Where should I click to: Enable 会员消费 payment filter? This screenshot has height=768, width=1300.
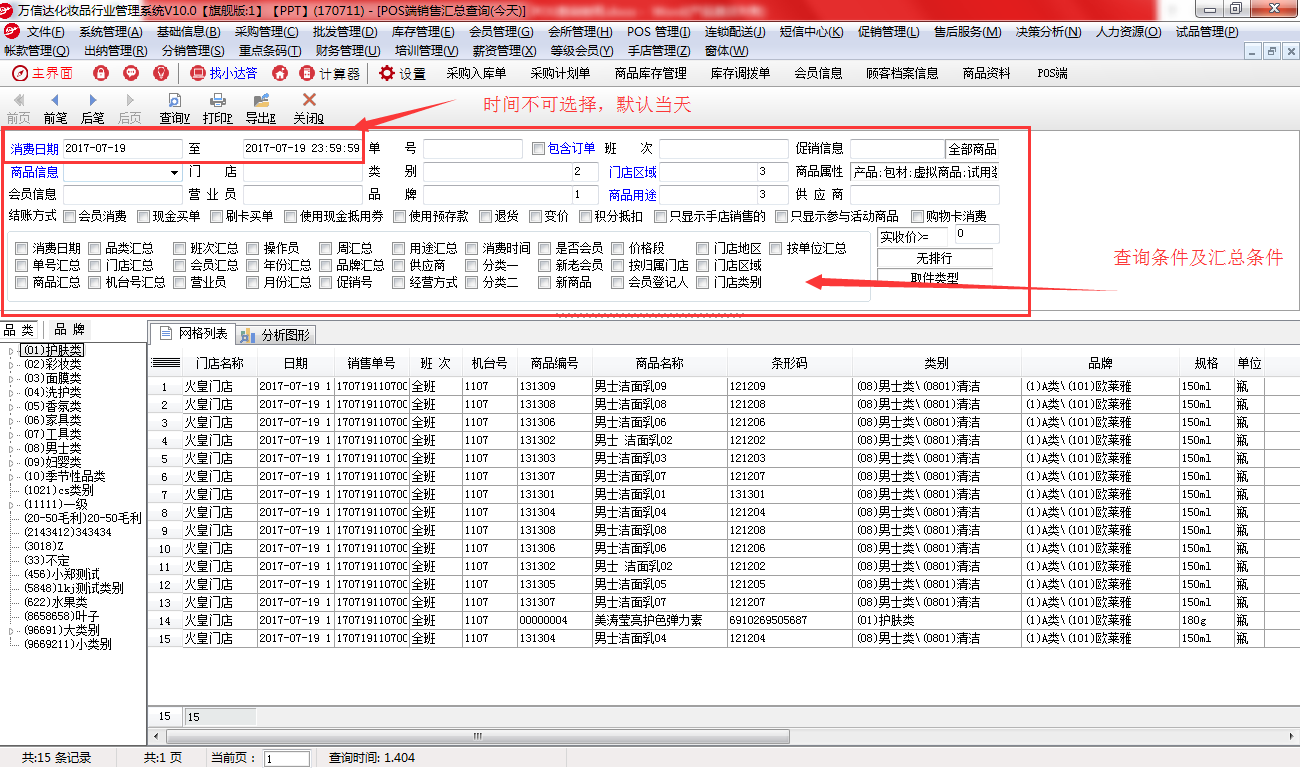click(x=69, y=216)
